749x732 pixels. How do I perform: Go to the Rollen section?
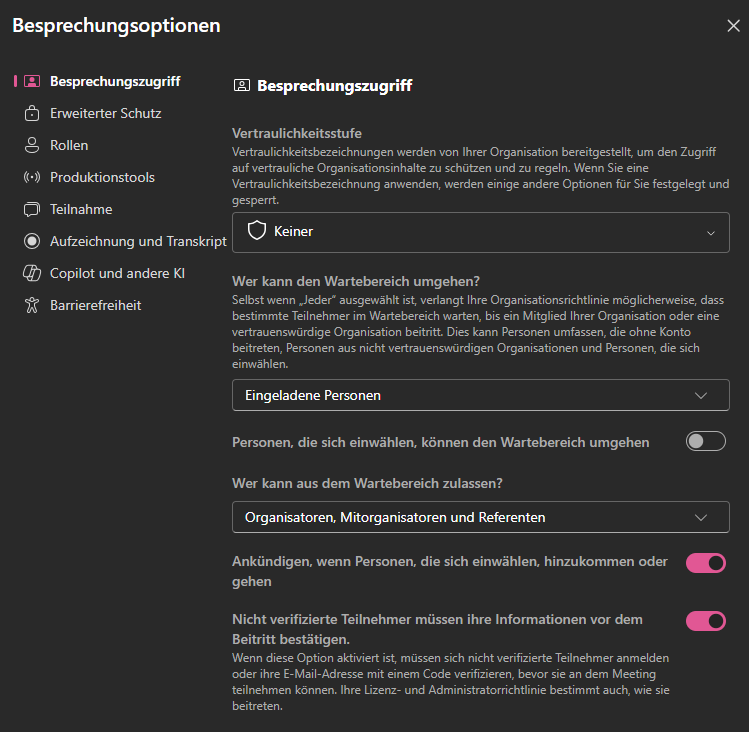(69, 145)
